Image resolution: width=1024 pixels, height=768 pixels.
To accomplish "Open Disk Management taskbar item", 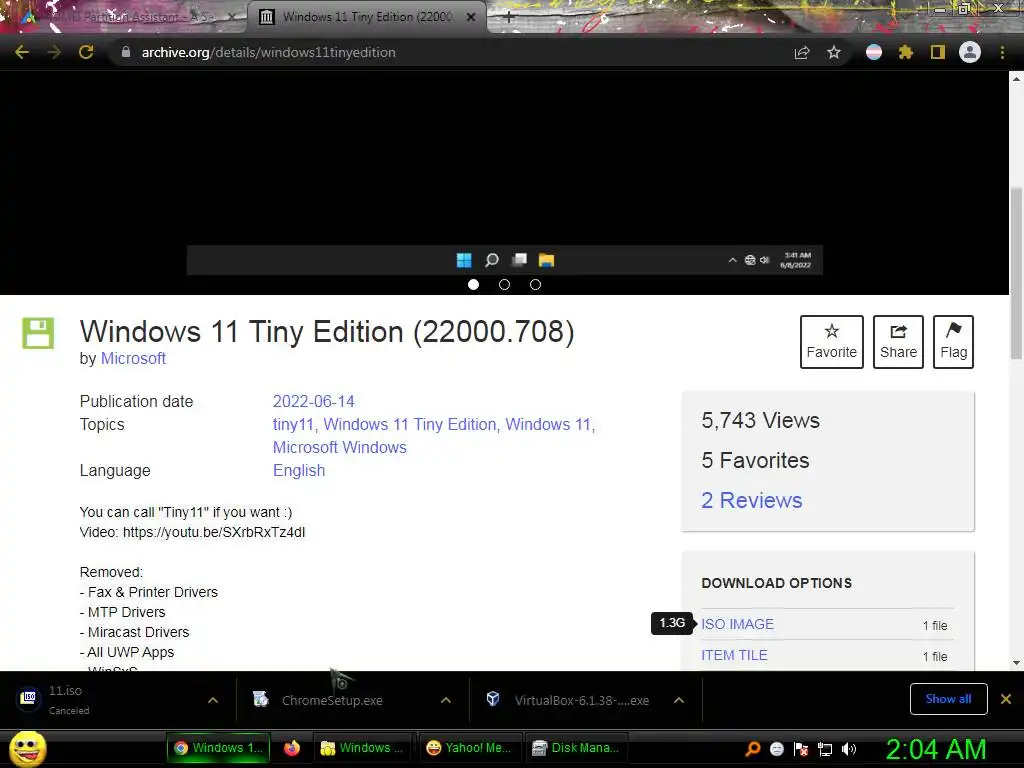I will pos(575,748).
